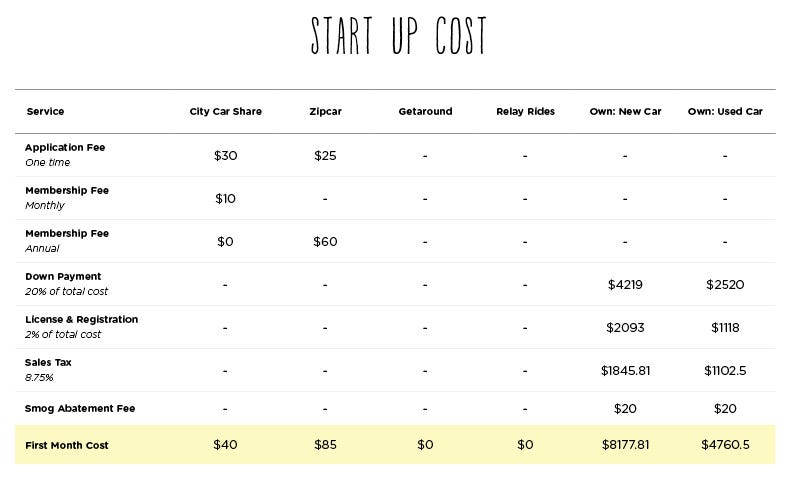Select the 'Service' column header
Viewport: 800px width, 492px height.
(x=45, y=111)
